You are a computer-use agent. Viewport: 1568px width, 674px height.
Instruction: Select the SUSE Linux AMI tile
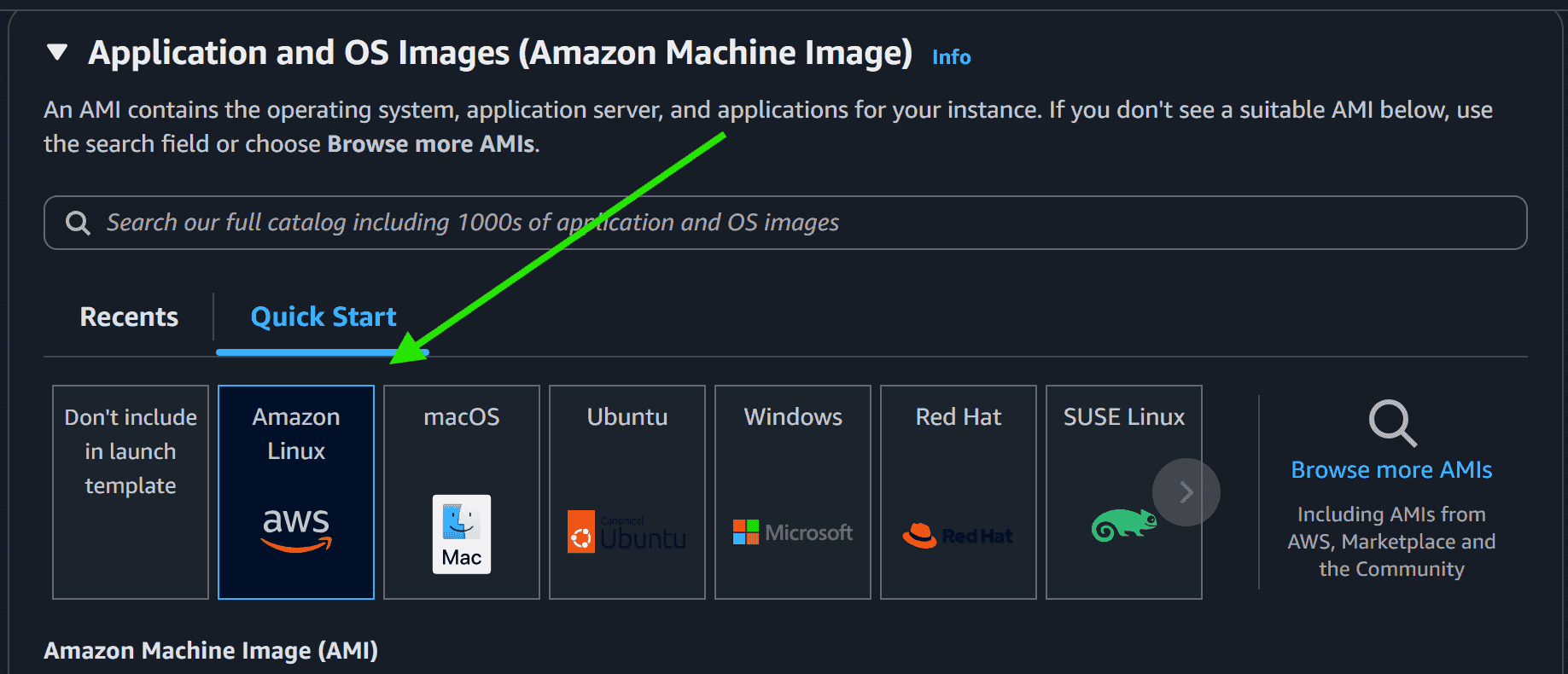tap(1124, 492)
